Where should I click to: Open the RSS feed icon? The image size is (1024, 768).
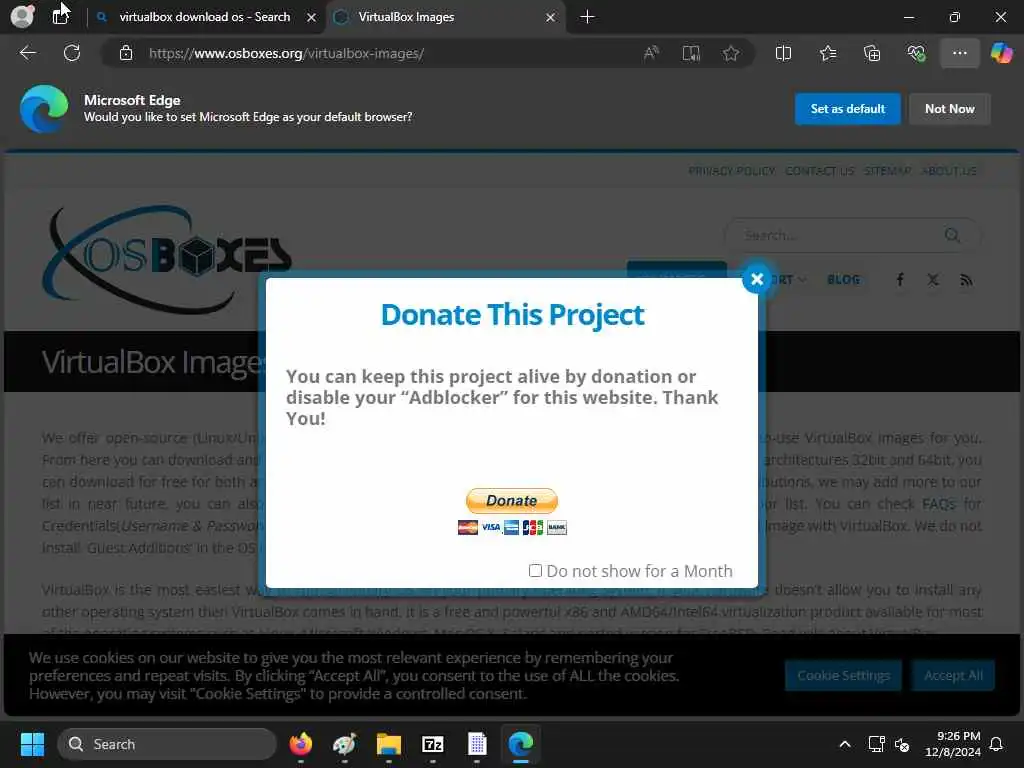point(967,280)
